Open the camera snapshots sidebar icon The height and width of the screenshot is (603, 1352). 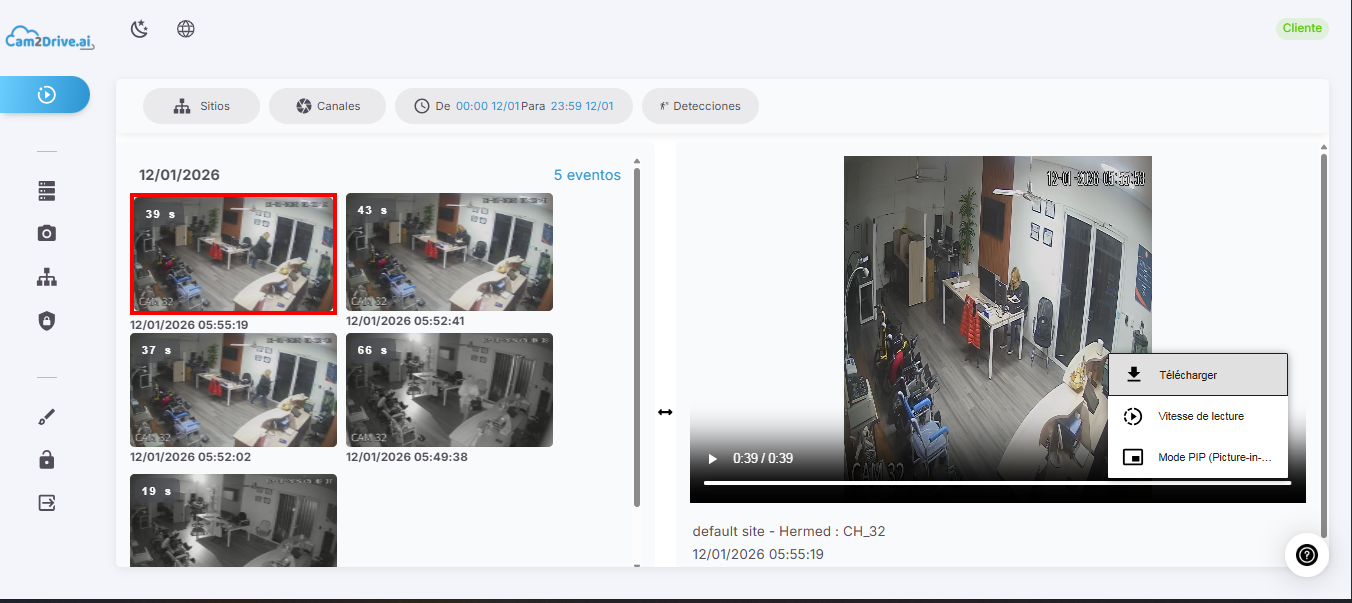pyautogui.click(x=47, y=233)
